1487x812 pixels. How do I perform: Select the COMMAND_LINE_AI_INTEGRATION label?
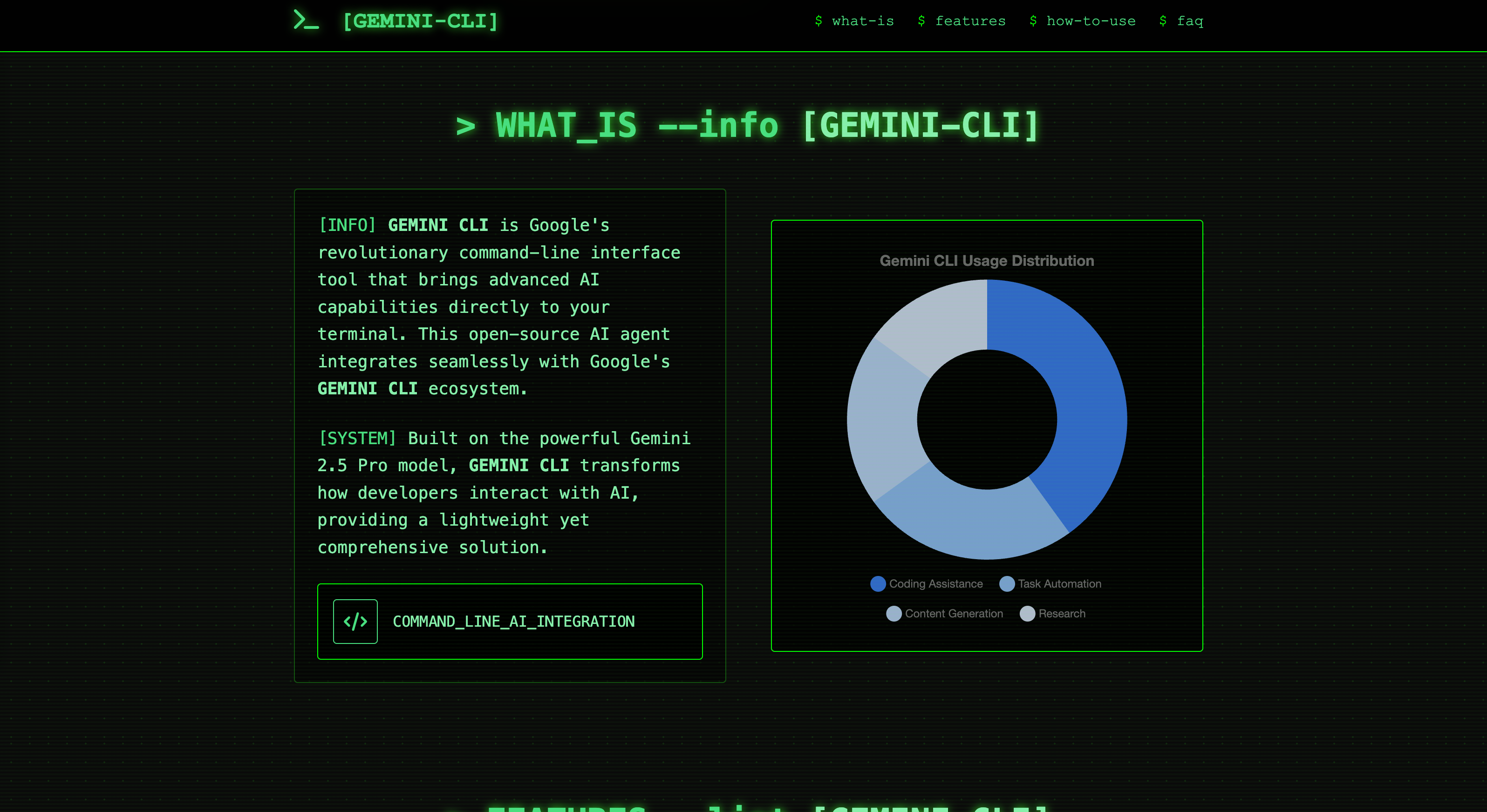point(514,622)
